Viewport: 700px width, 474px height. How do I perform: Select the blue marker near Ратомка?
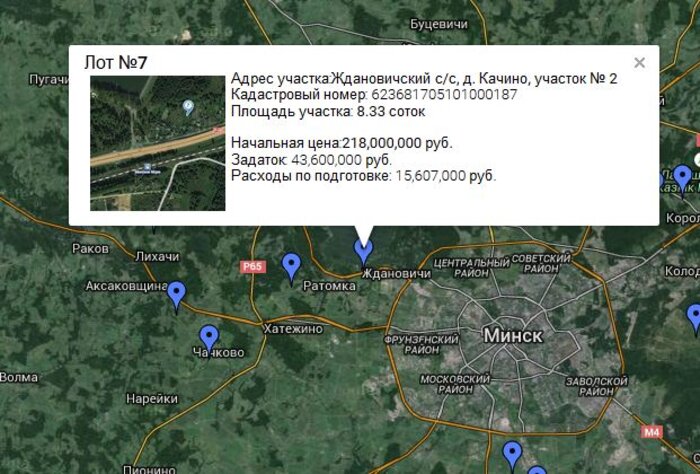[291, 265]
